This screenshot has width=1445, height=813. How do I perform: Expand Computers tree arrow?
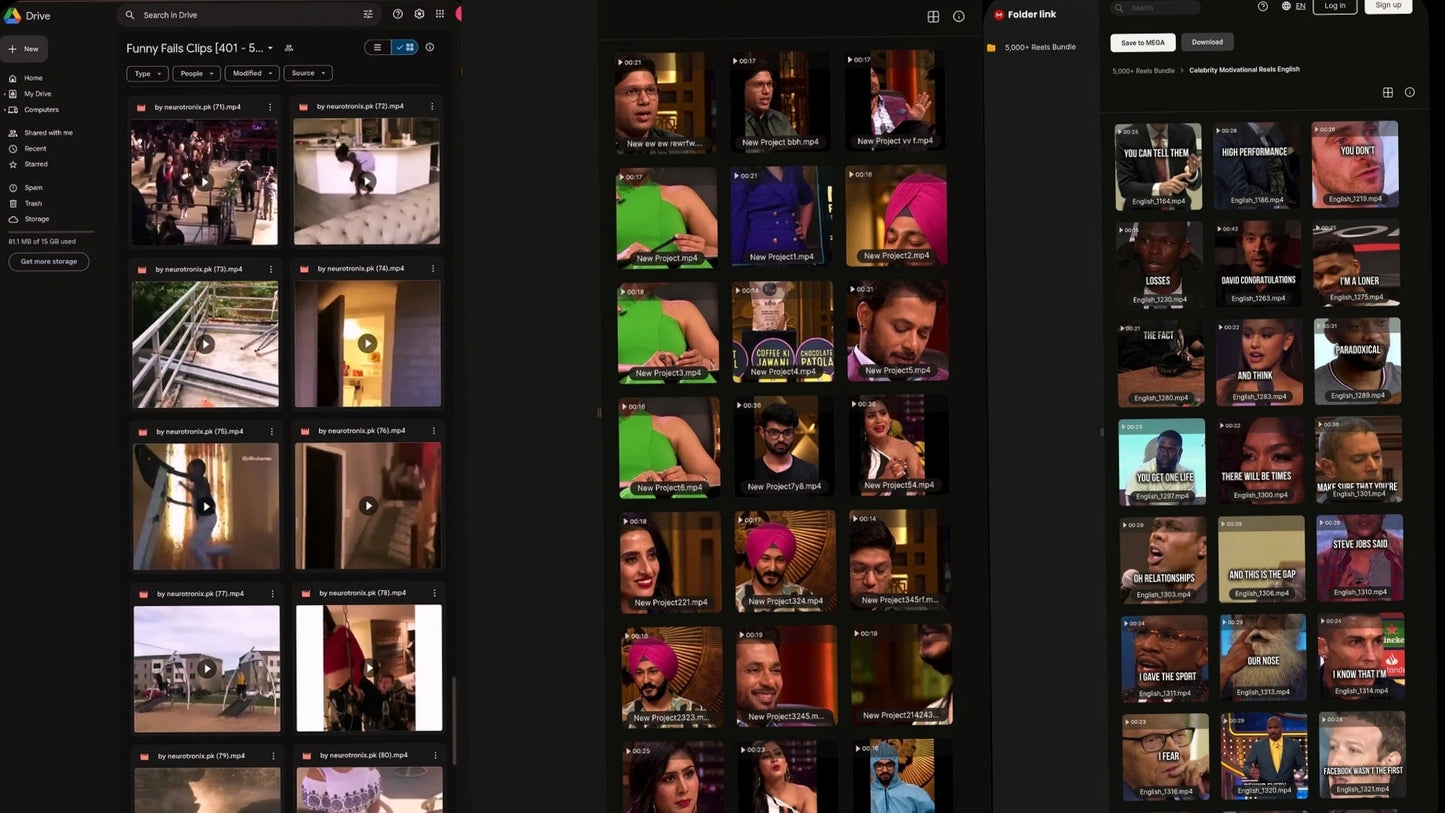coord(4,110)
